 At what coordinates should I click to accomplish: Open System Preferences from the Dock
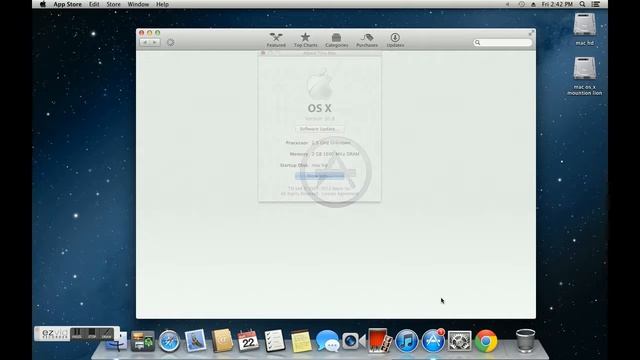point(459,341)
